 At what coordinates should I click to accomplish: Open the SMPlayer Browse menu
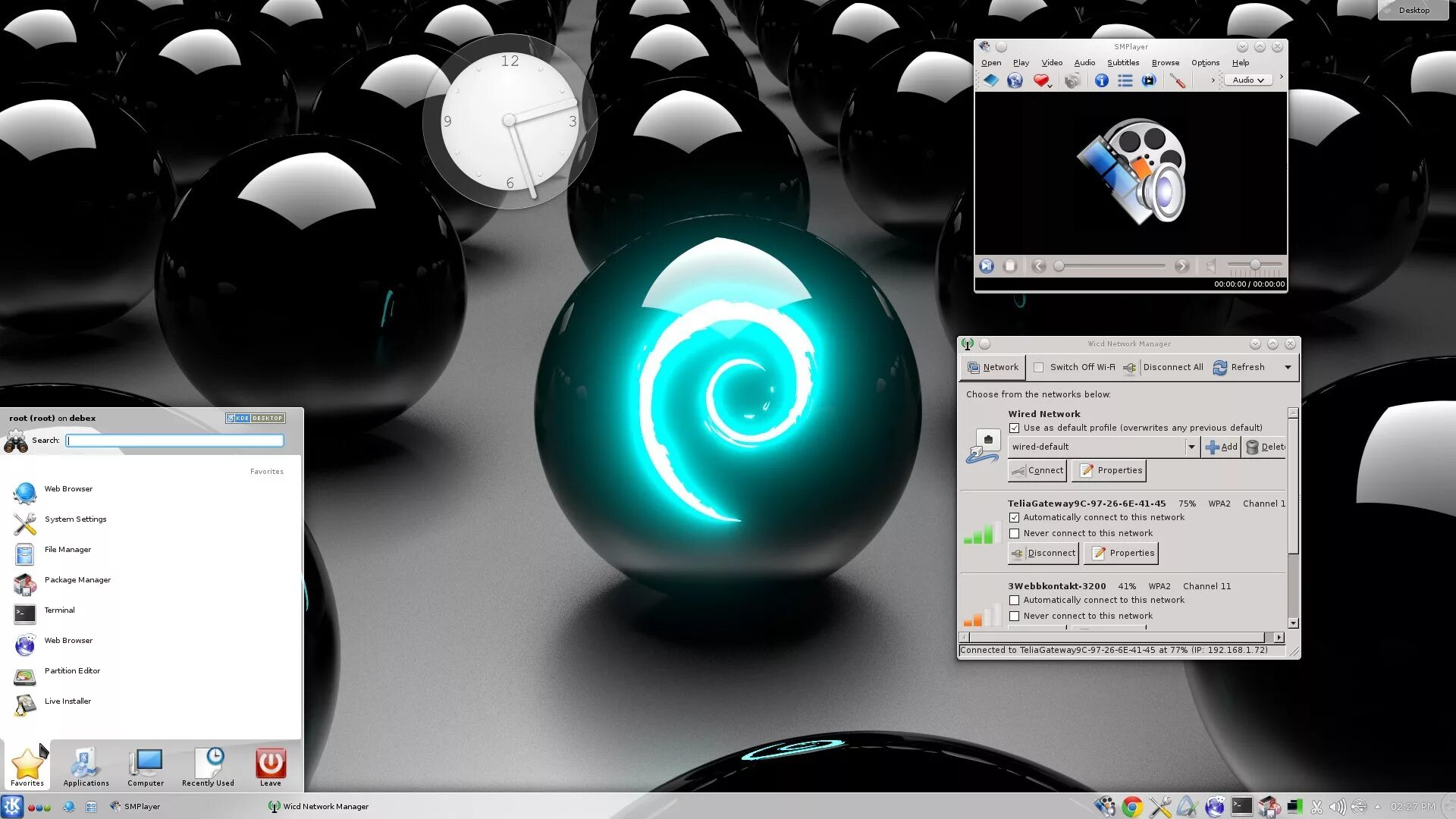tap(1166, 63)
